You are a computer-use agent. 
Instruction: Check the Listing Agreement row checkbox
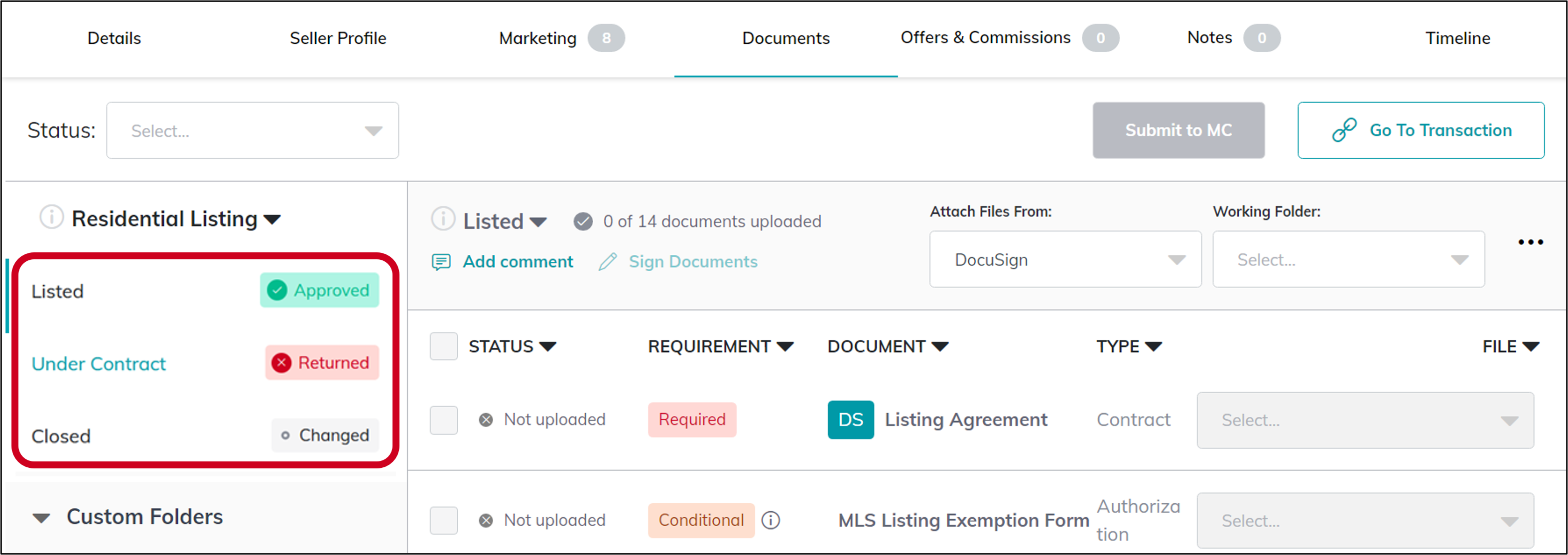(443, 420)
